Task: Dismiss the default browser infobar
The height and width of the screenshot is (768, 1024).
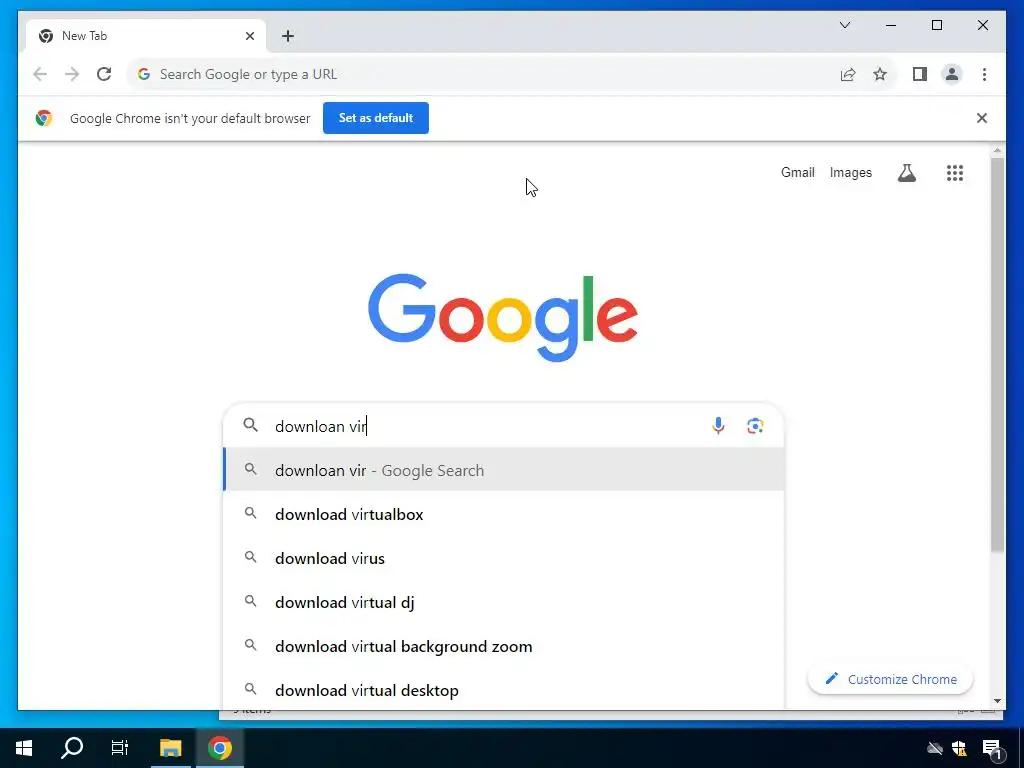Action: pyautogui.click(x=982, y=118)
